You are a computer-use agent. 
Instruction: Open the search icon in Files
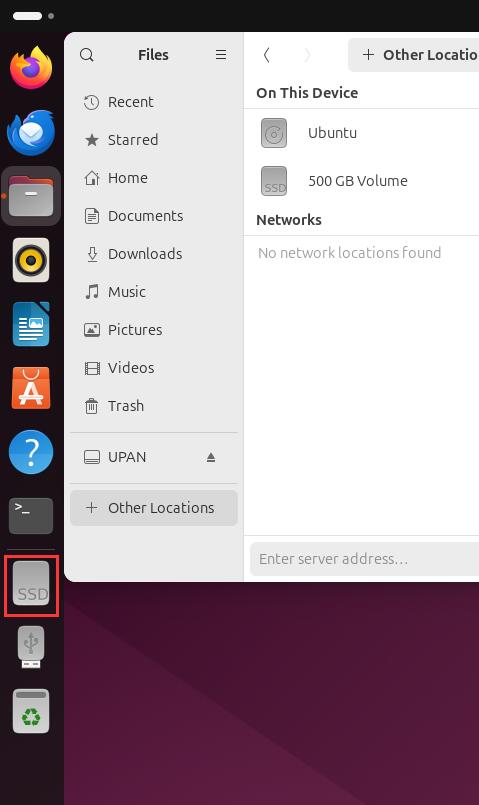pos(87,54)
